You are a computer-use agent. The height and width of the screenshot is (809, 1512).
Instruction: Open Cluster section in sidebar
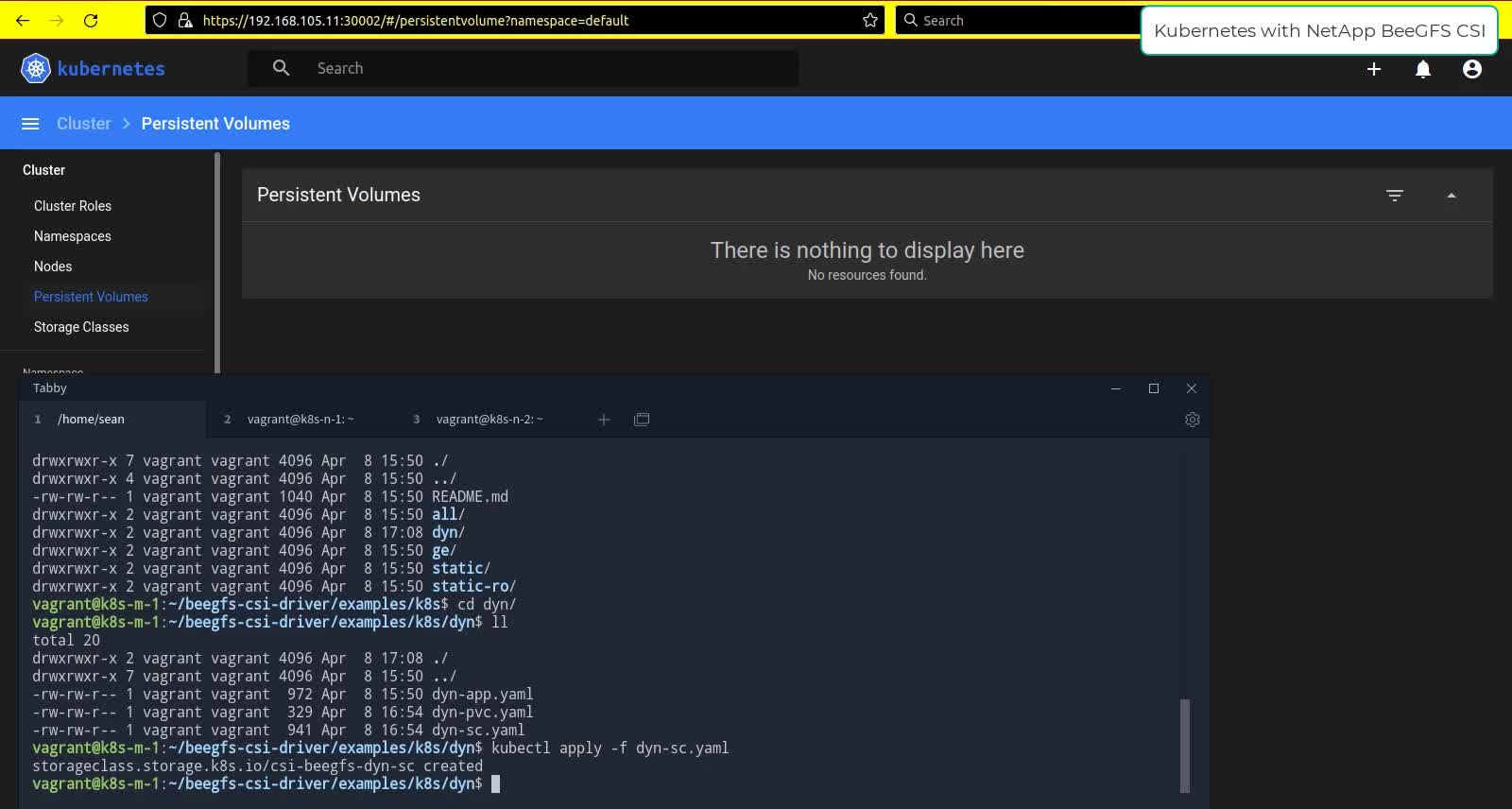pyautogui.click(x=43, y=170)
